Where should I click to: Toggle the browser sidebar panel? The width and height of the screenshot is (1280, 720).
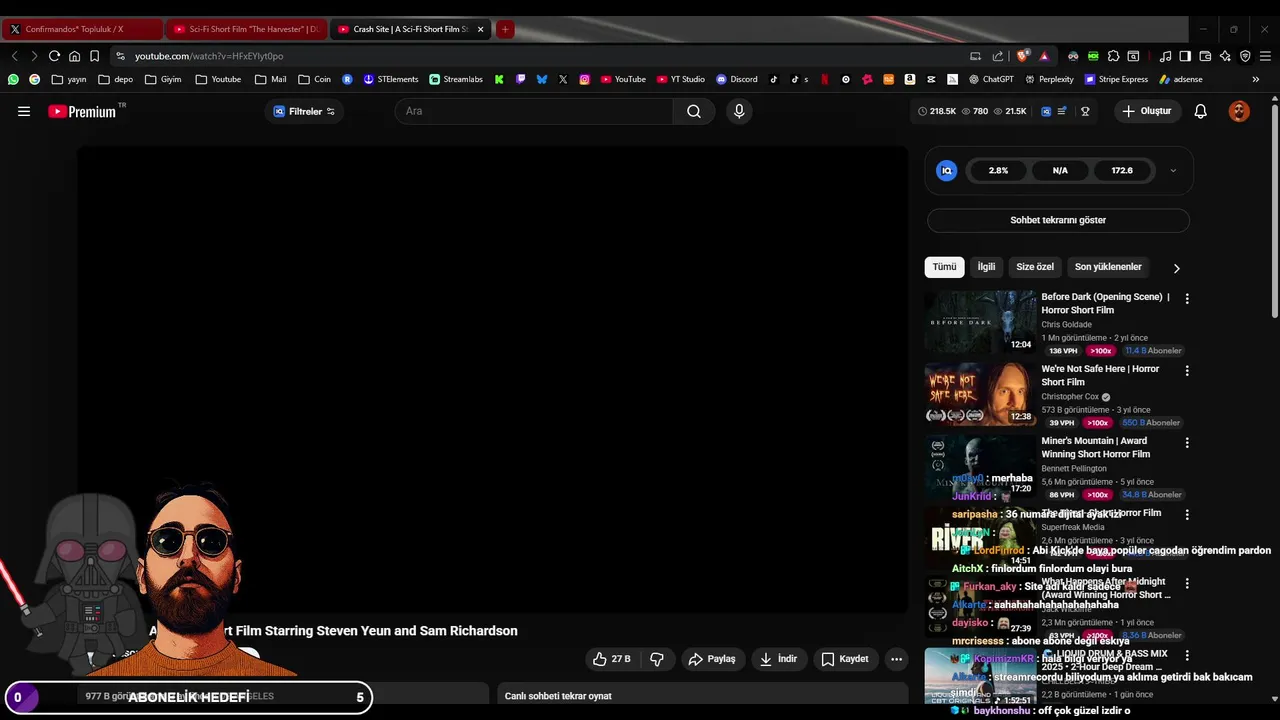(x=1185, y=56)
